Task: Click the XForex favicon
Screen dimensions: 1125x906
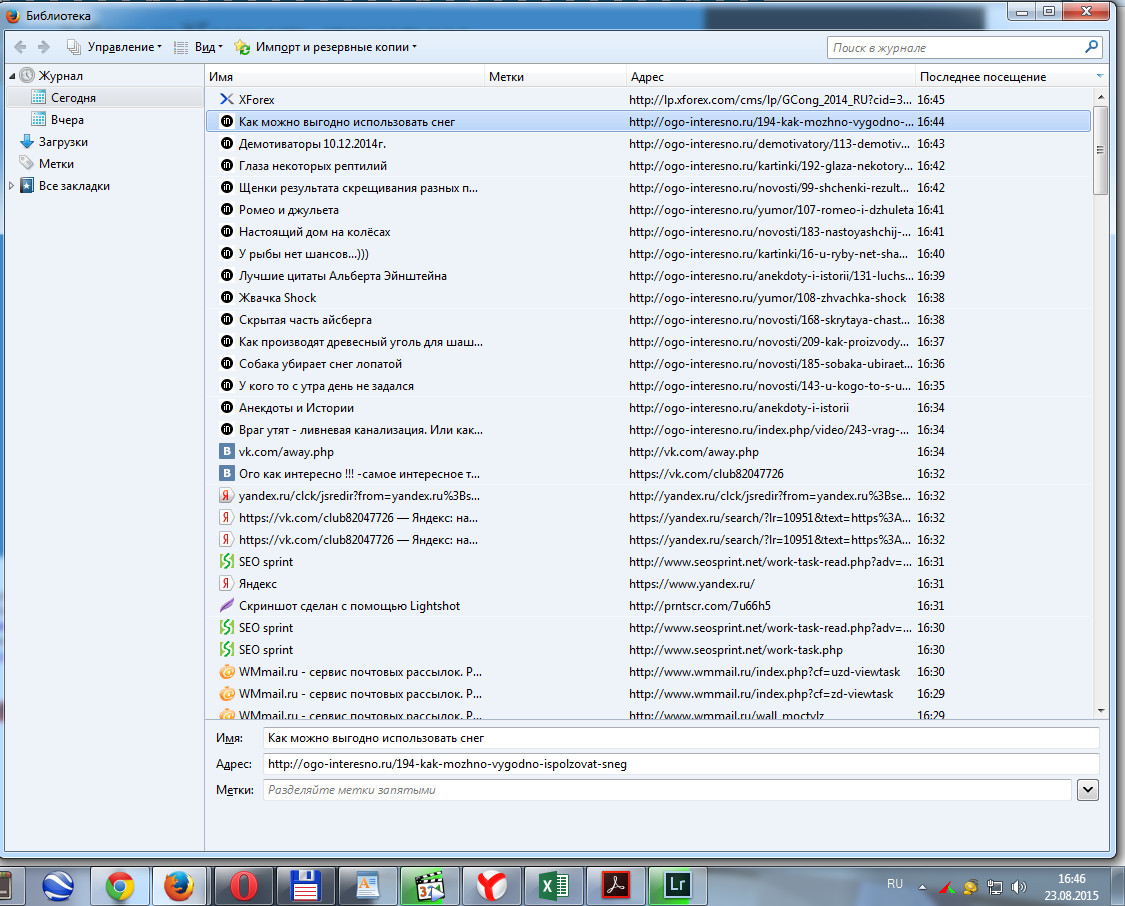Action: pos(227,100)
